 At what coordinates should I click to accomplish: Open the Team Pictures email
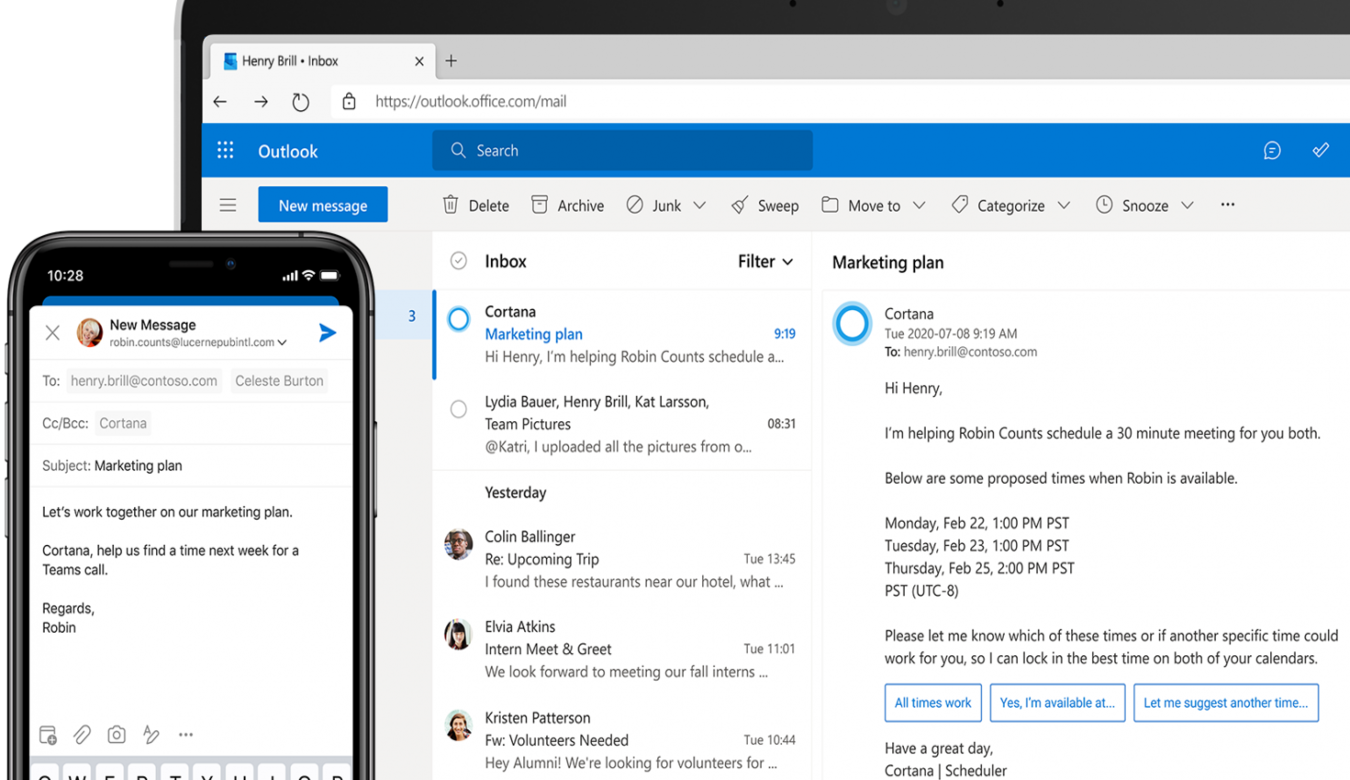pyautogui.click(x=622, y=424)
